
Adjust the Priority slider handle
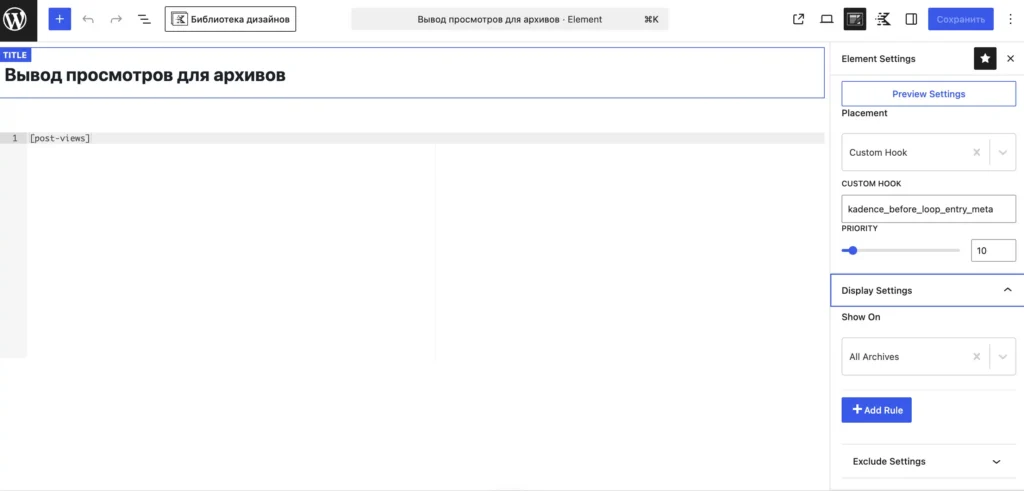852,250
